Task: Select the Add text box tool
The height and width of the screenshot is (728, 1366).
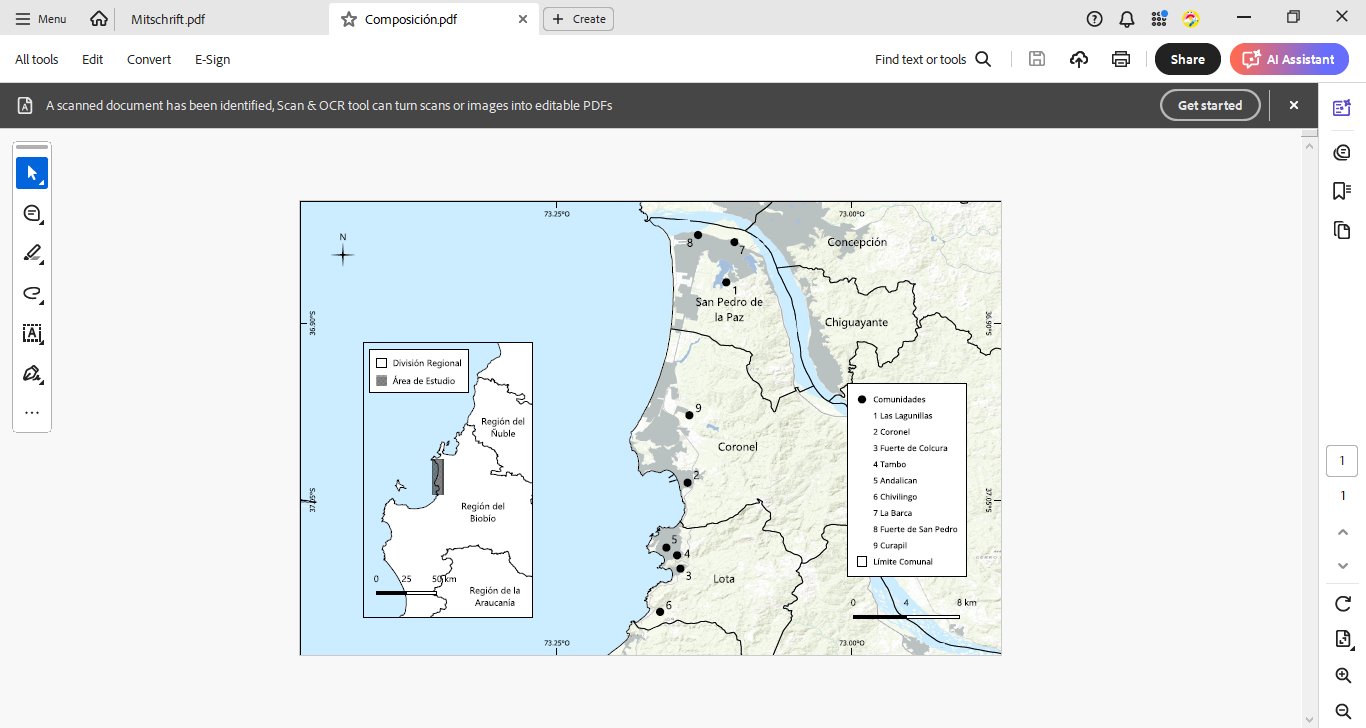Action: (x=31, y=333)
